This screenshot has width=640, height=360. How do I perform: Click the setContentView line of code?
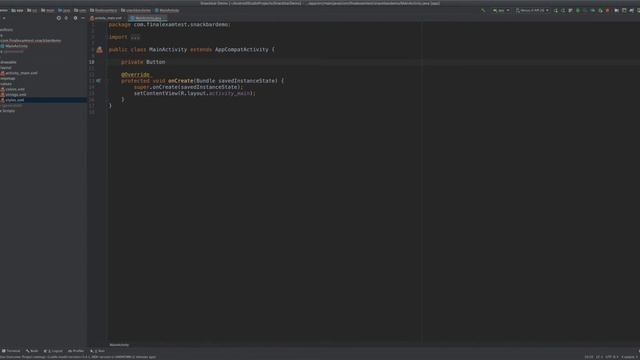(195, 93)
